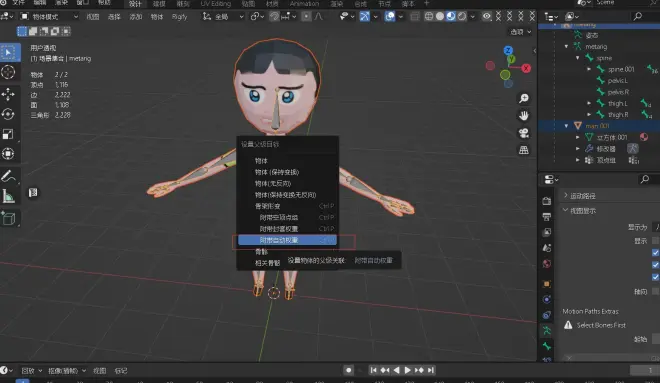The image size is (660, 383).
Task: Toggle overlay visibility in viewport header
Action: [390, 16]
